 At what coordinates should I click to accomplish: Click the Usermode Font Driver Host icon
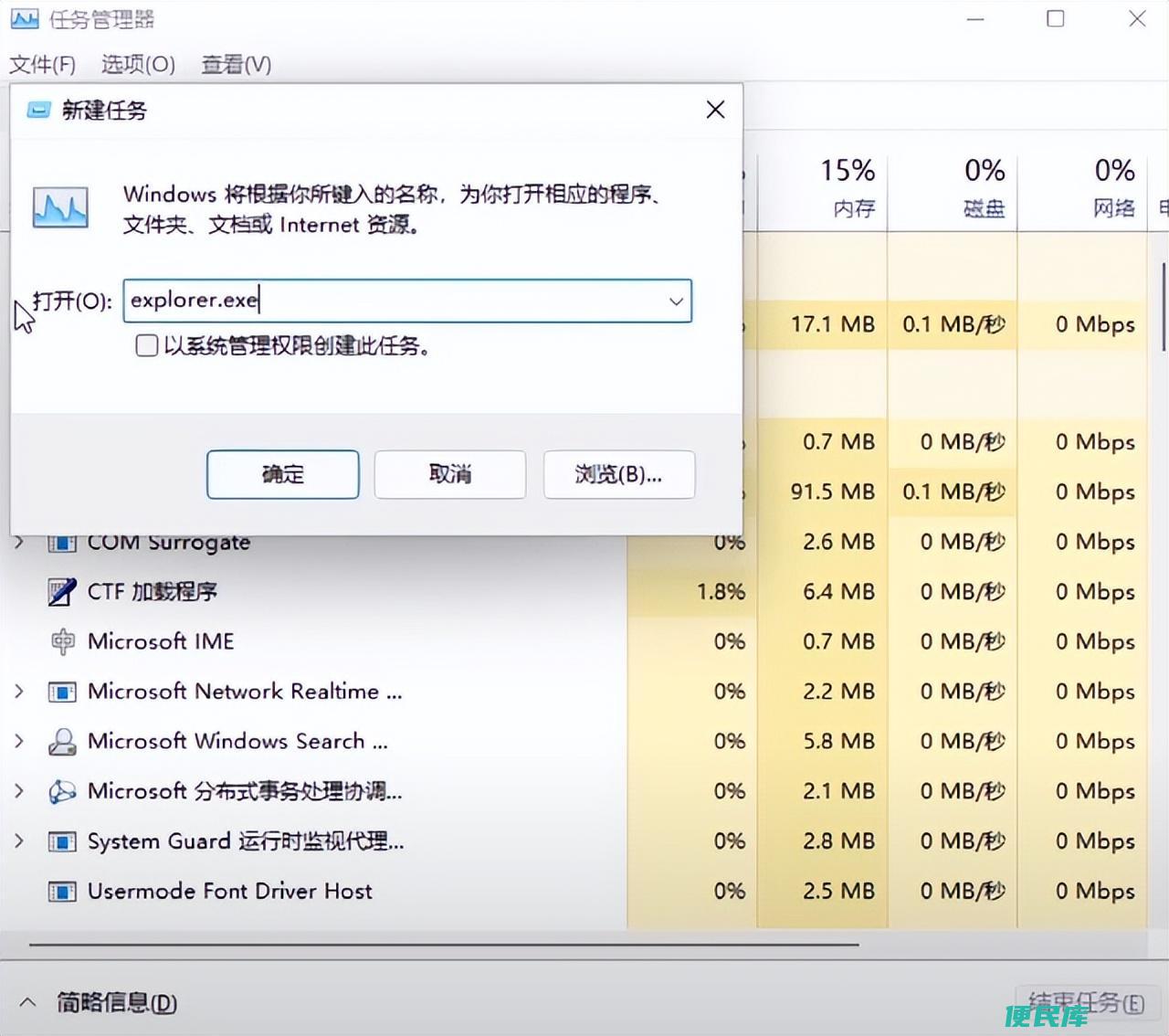click(x=61, y=891)
